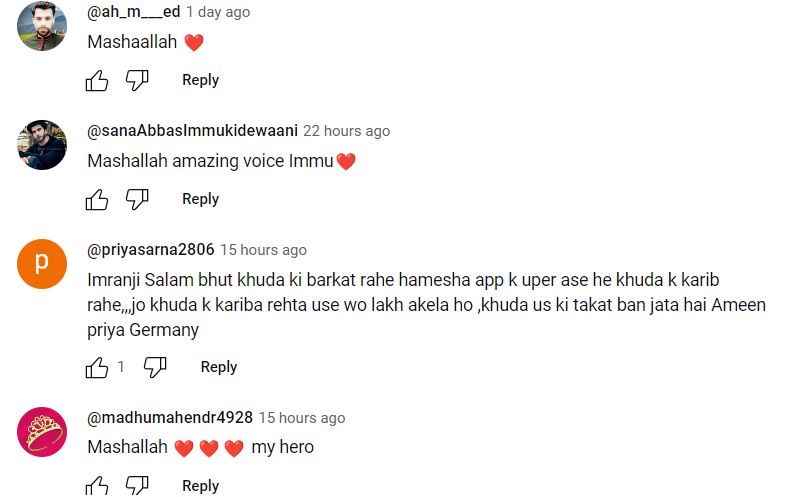Open @madhumahendr4928's channel via username
Viewport: 785px width, 497px height.
[170, 417]
